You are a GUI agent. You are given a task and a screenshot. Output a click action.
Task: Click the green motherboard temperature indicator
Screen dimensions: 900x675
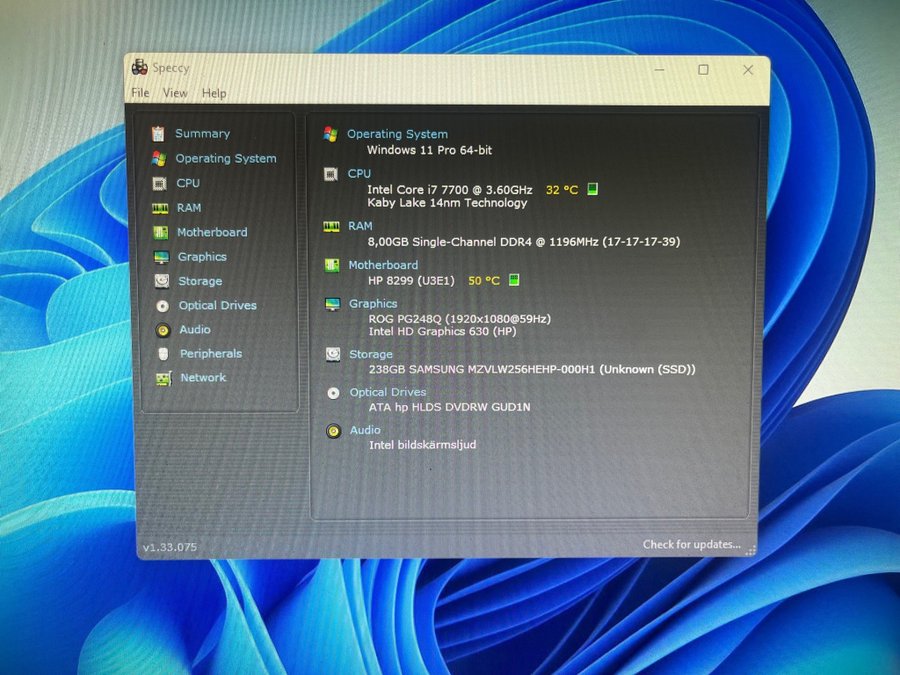(x=515, y=280)
